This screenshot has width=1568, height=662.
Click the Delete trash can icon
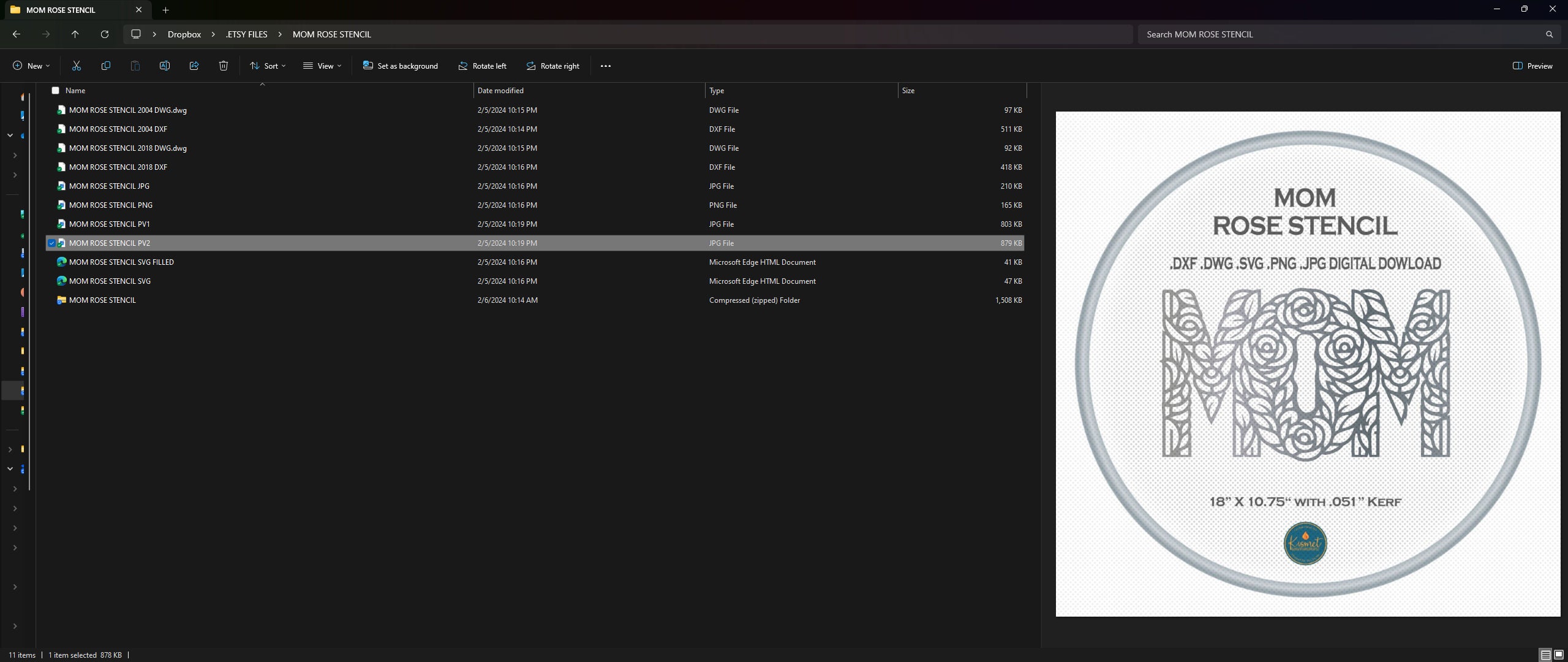[x=224, y=66]
